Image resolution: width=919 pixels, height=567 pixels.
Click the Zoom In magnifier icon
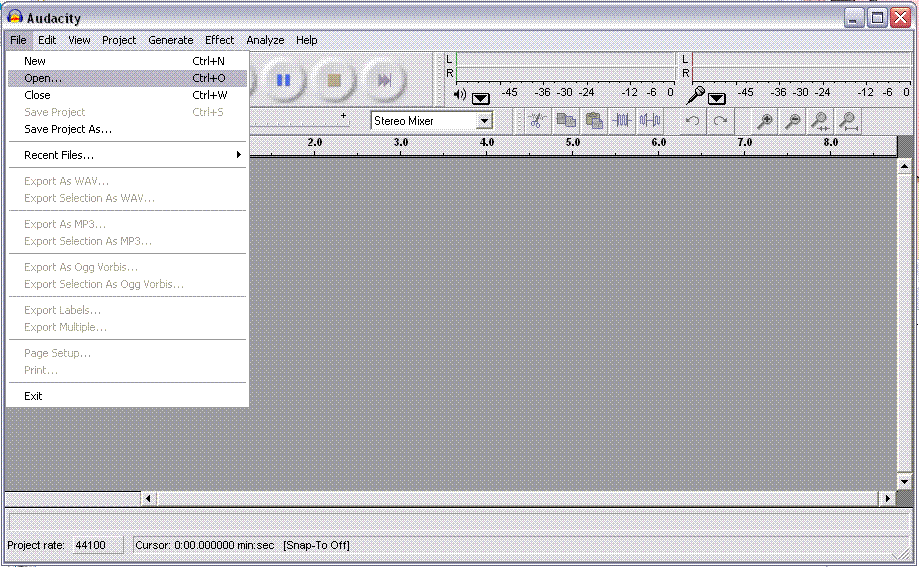[765, 121]
